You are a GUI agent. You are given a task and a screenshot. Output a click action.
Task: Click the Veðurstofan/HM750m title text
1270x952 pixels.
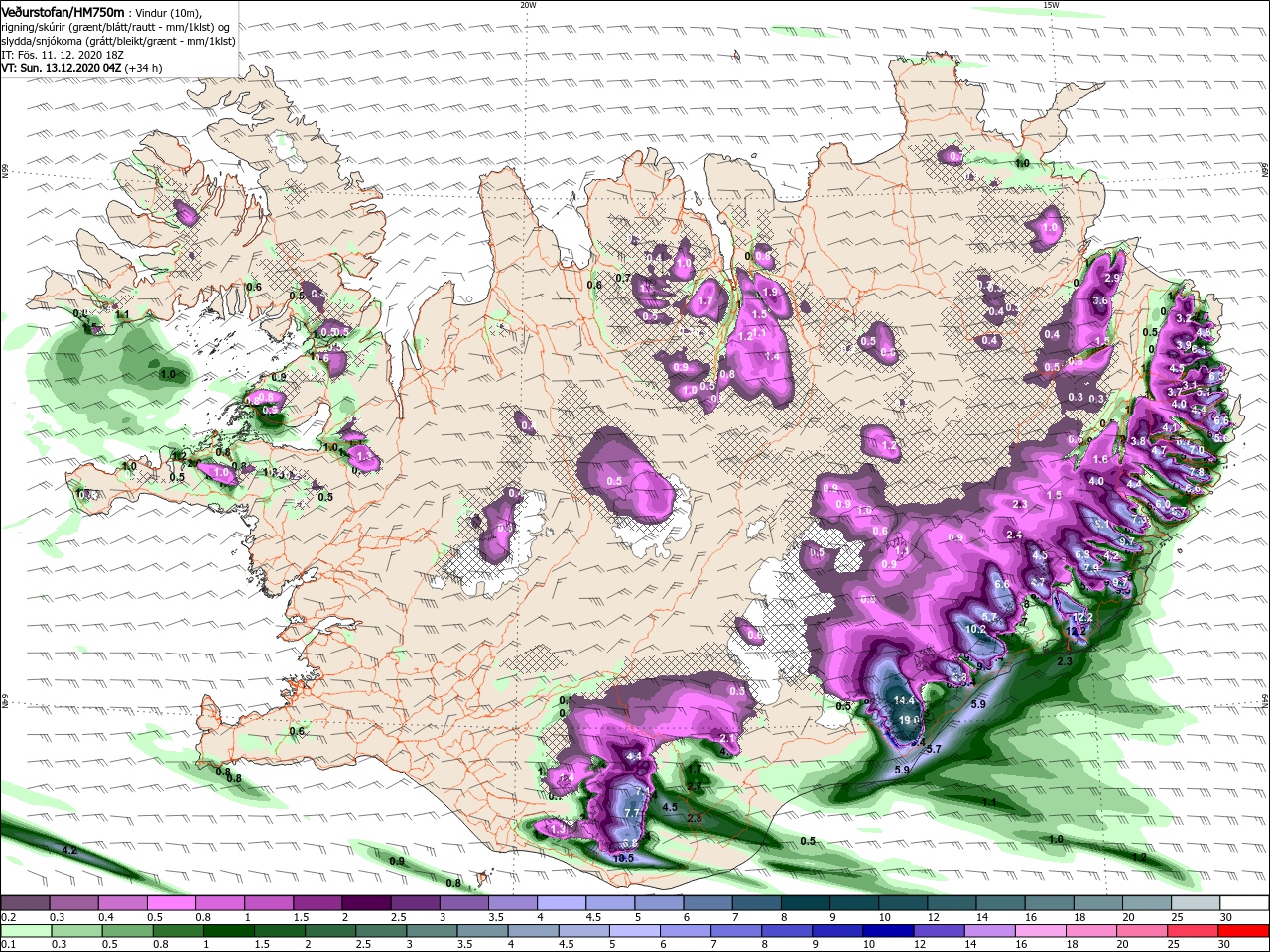(x=63, y=11)
